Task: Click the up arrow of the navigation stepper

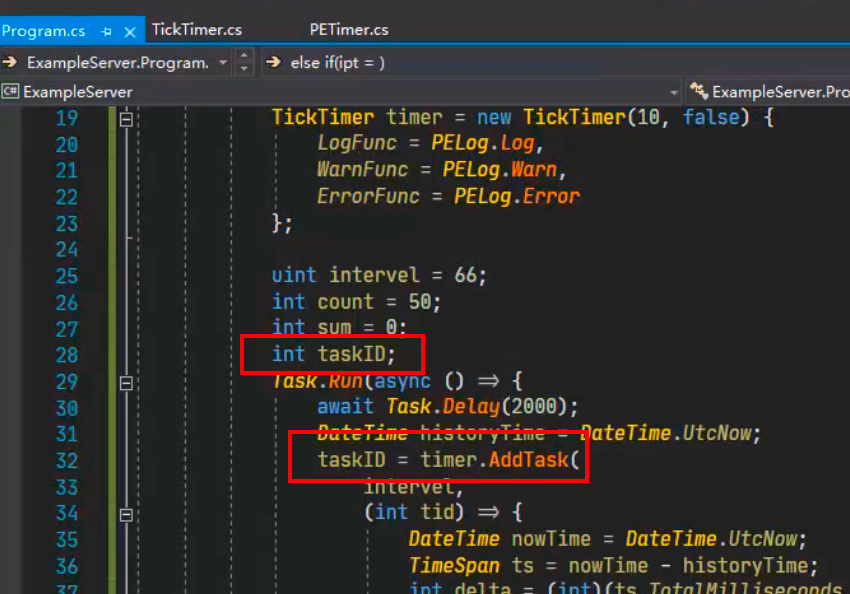Action: [245, 56]
